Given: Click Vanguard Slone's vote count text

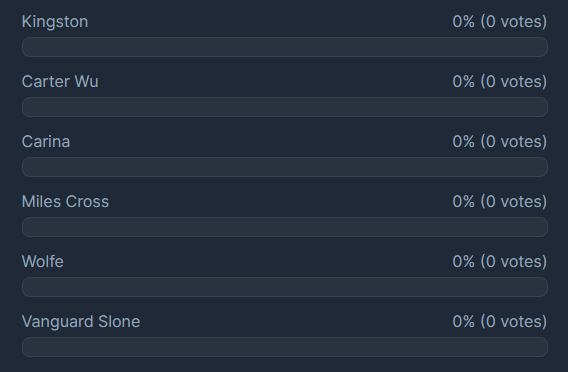Looking at the screenshot, I should (x=500, y=322).
